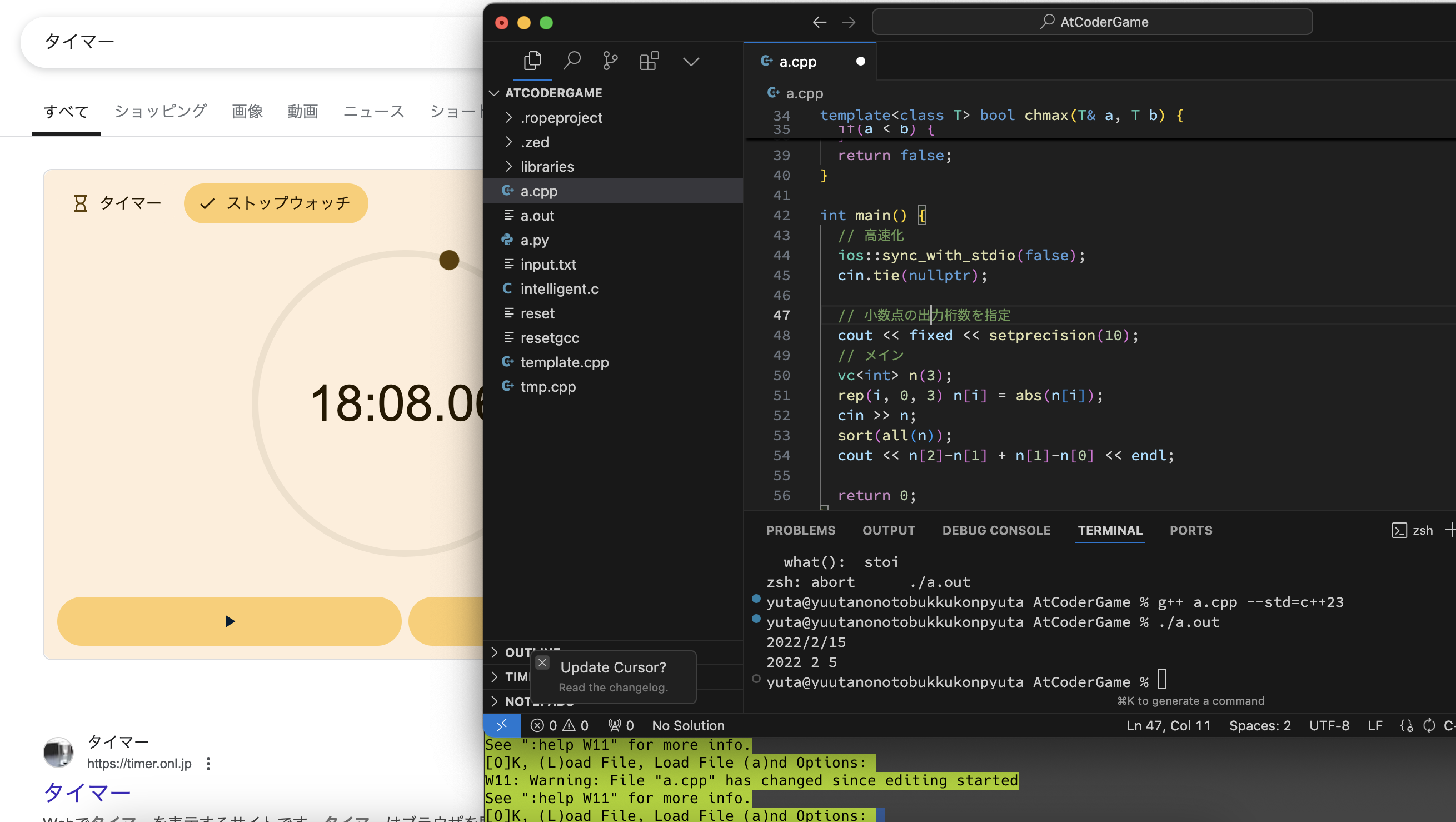Open the Source Control branch icon
The width and height of the screenshot is (1456, 822).
610,61
